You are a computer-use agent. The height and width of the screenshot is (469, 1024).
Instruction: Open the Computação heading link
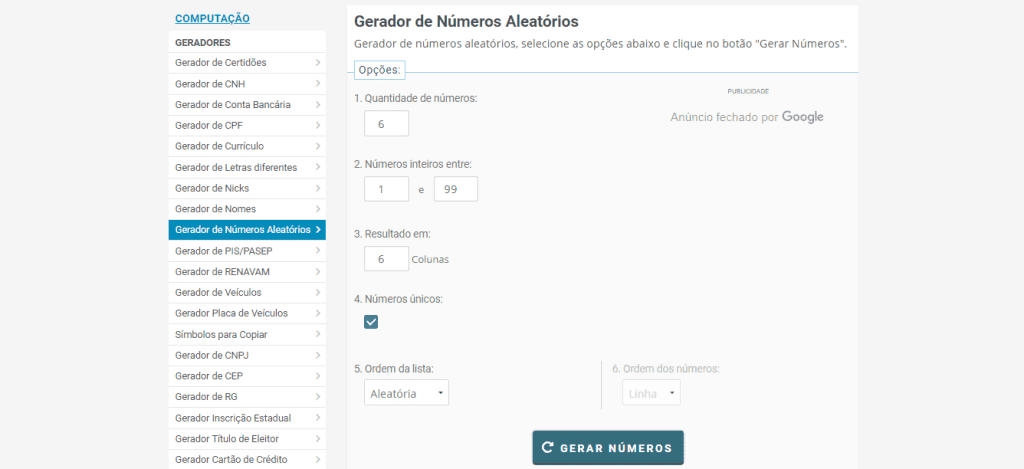point(212,18)
